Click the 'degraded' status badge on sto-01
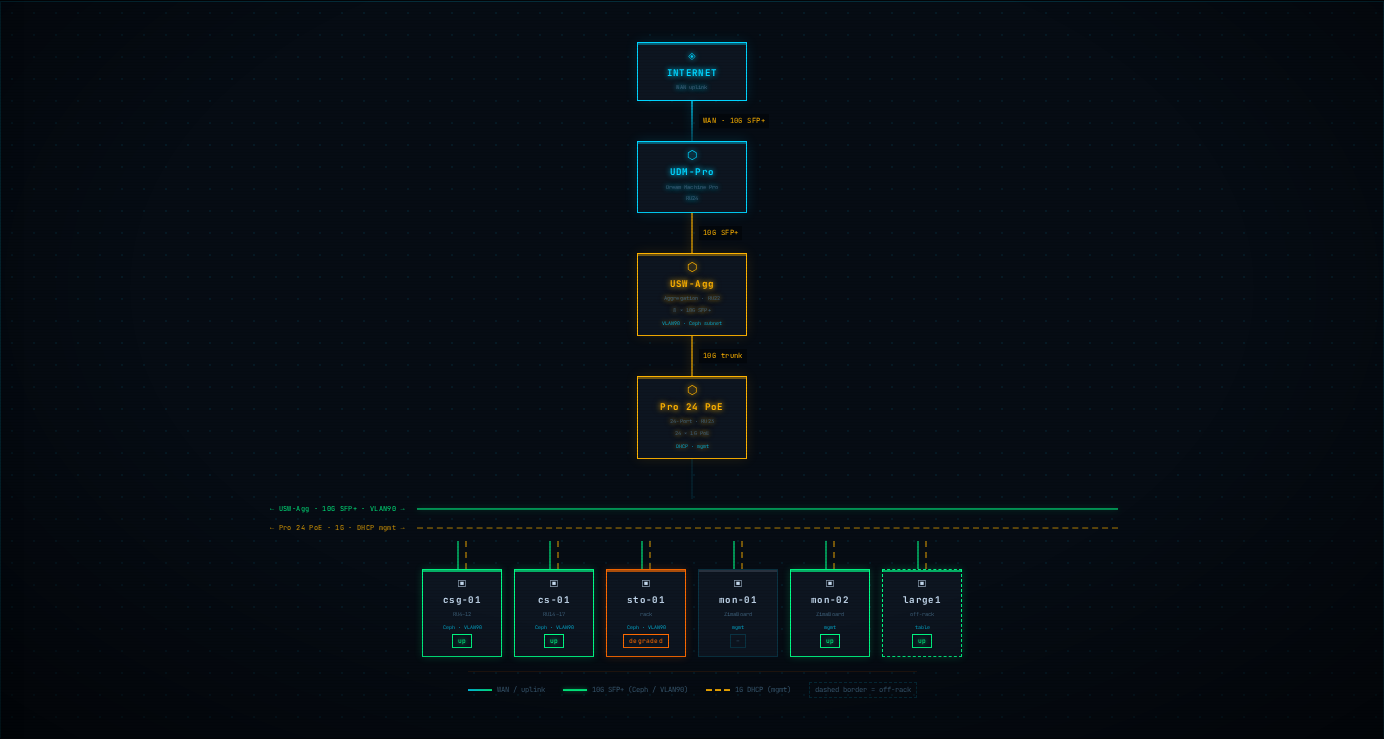The image size is (1384, 739). [x=646, y=641]
